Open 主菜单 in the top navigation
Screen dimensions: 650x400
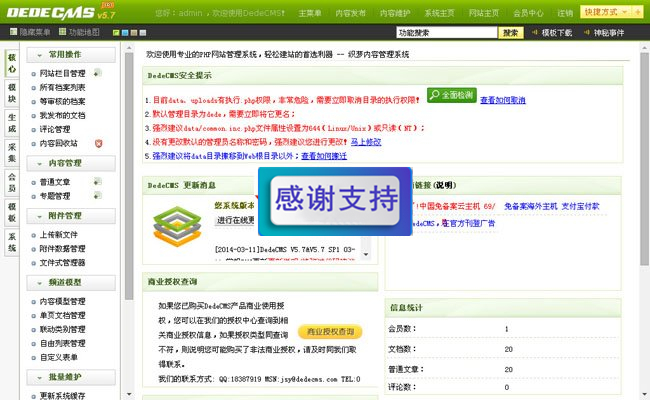point(310,13)
